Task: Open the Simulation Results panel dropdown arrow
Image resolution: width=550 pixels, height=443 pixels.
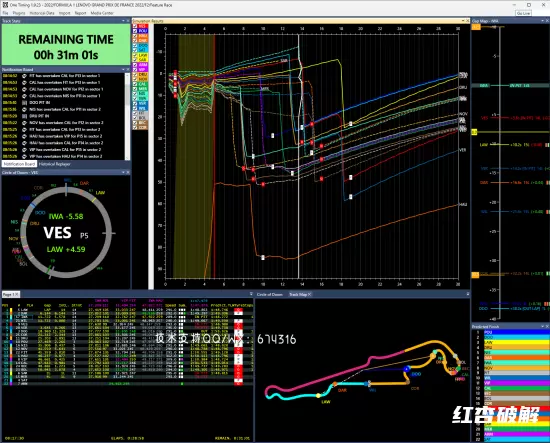Action: click(x=463, y=21)
